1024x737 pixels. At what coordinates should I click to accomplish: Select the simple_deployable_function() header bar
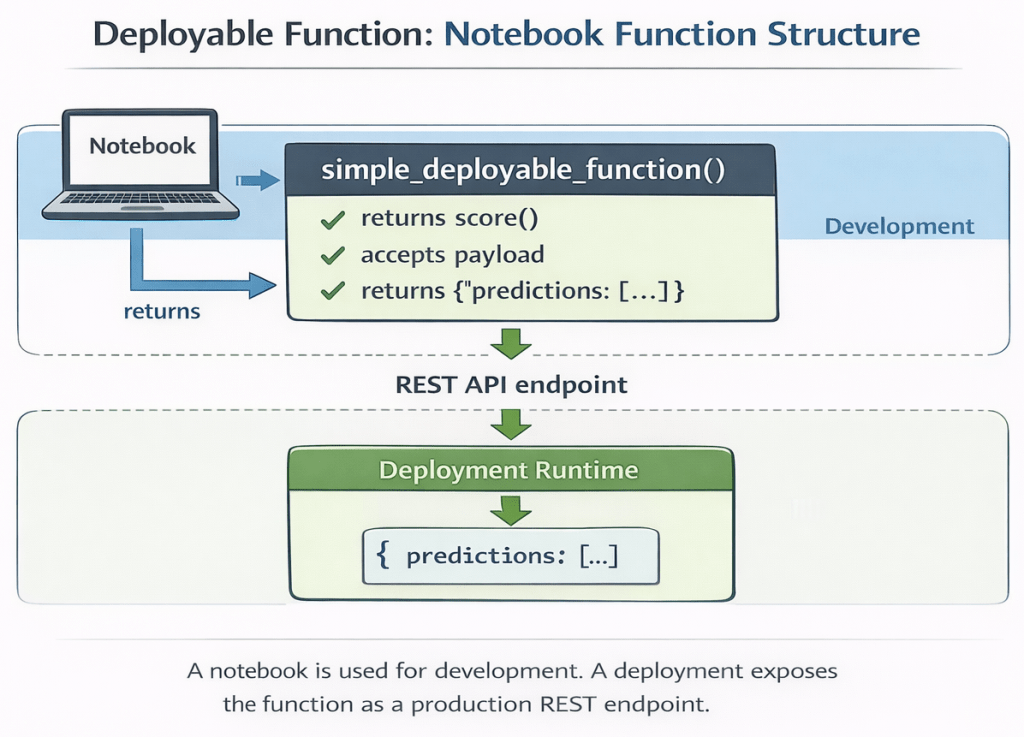[x=531, y=169]
